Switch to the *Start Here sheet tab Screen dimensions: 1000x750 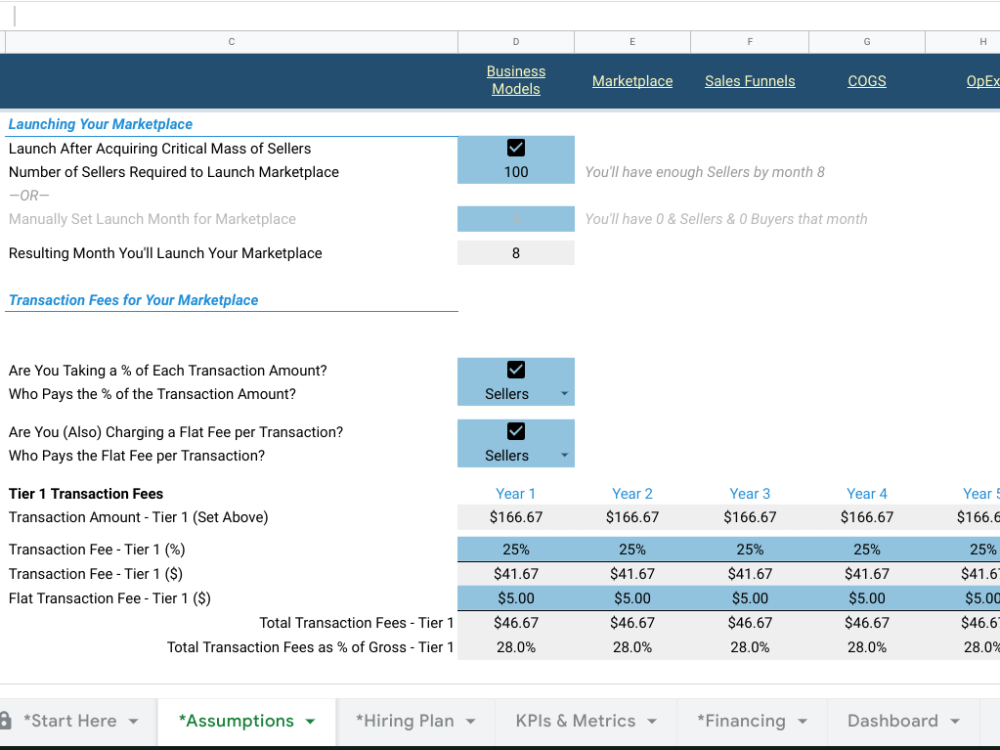[70, 720]
